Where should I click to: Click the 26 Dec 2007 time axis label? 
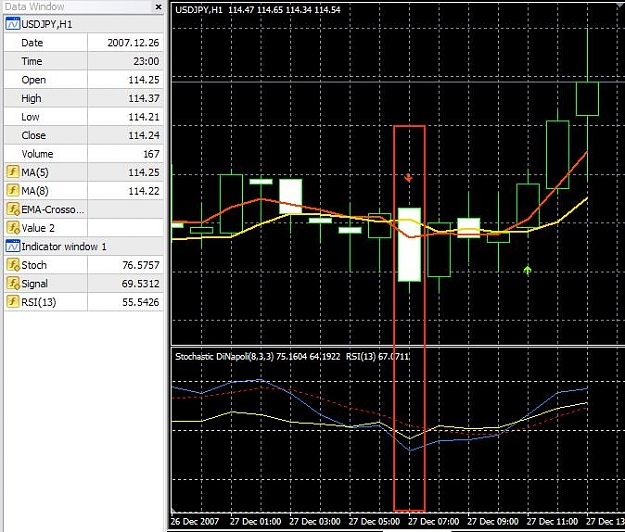tap(195, 521)
